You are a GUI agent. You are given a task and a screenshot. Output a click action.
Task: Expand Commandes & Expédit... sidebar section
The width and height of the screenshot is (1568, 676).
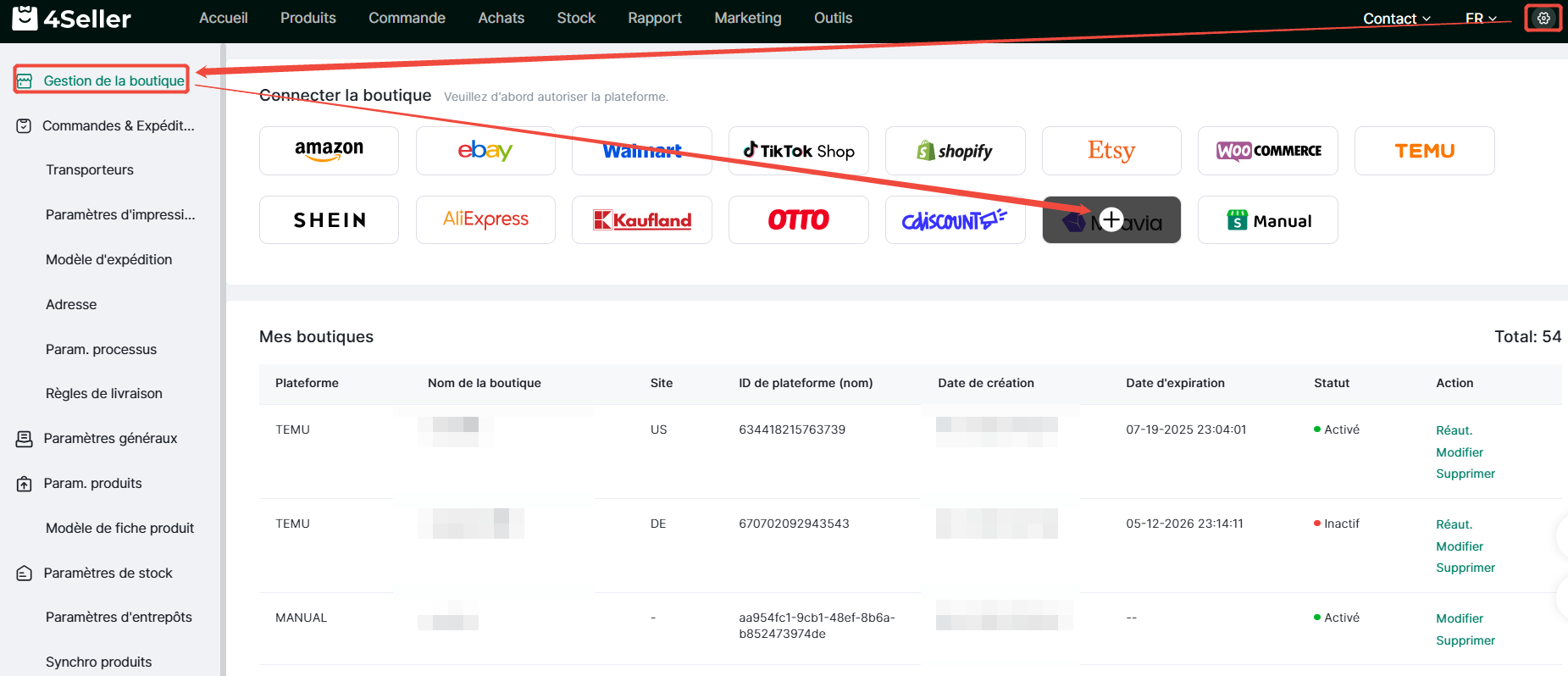(x=118, y=125)
